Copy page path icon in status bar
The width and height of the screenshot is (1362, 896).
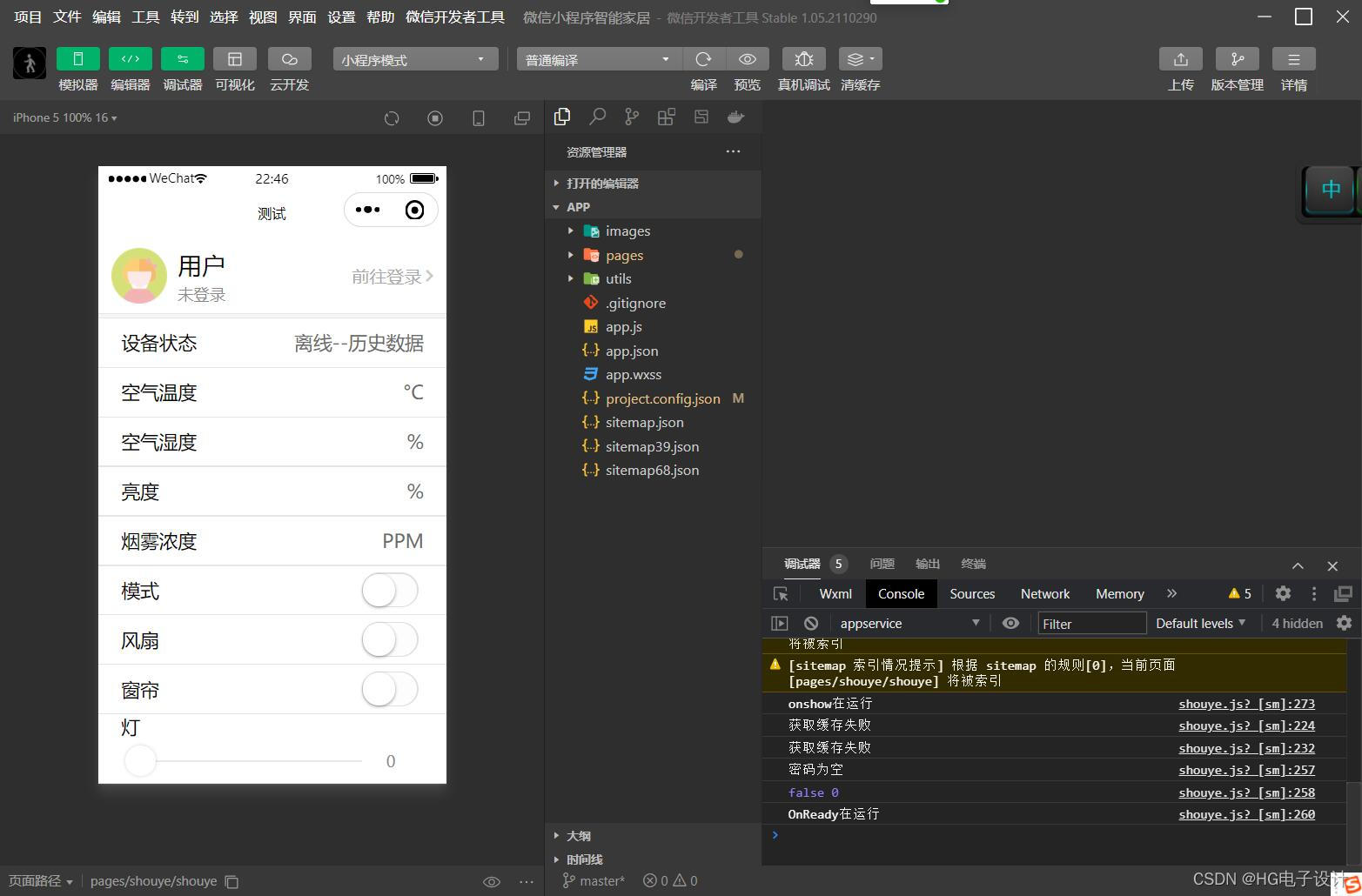pos(231,881)
